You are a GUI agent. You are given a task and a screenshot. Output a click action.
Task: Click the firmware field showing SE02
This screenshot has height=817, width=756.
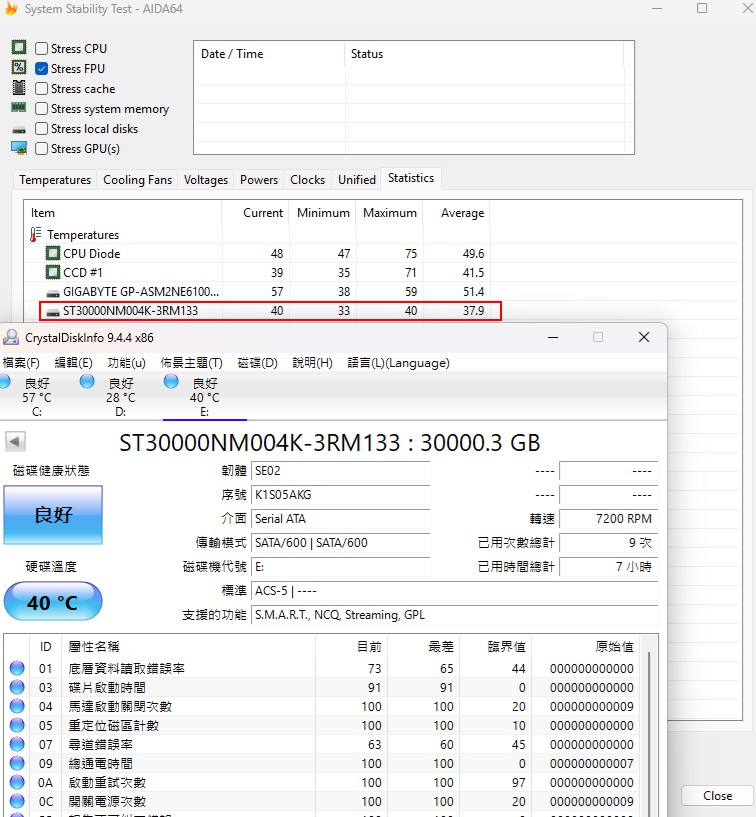(x=341, y=471)
